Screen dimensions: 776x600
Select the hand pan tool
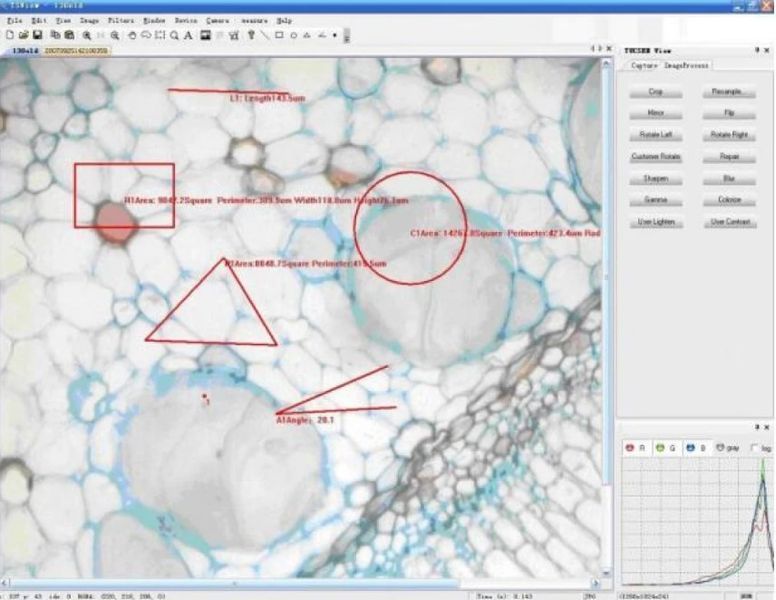click(132, 35)
